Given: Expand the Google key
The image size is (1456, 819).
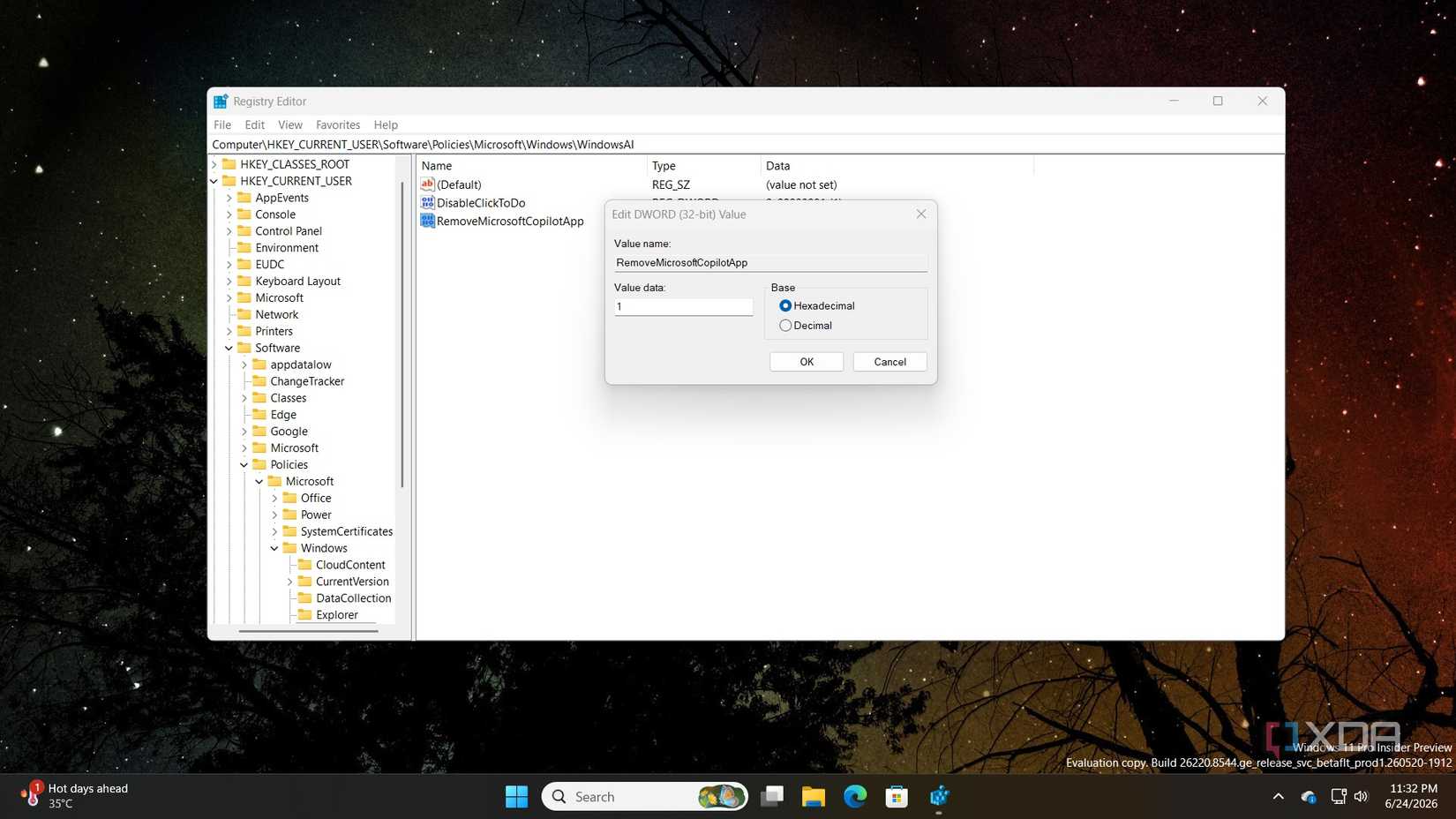Looking at the screenshot, I should (x=244, y=432).
